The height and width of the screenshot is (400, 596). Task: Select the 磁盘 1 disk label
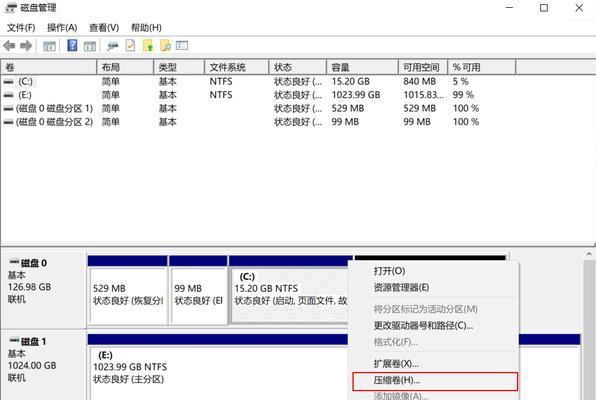33,341
